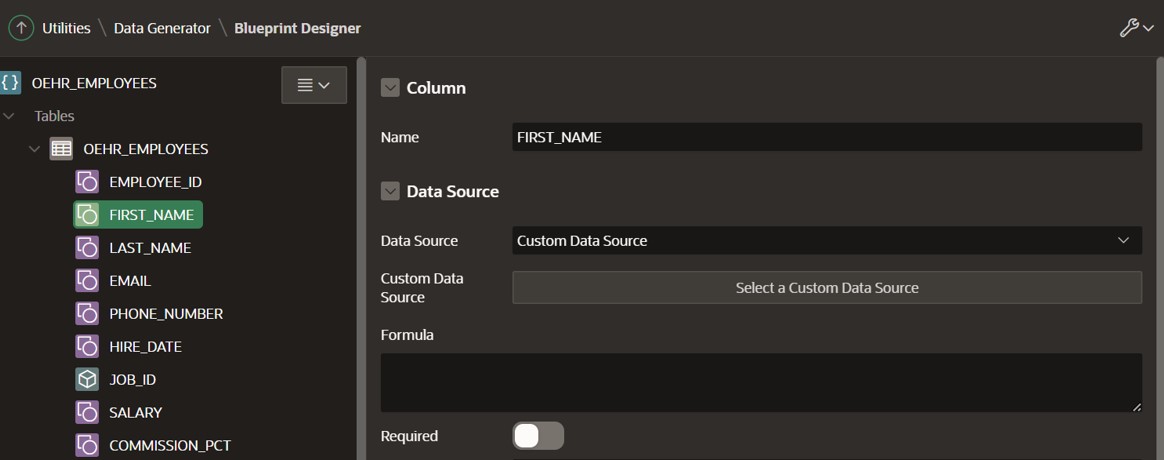
Task: Click the FIRST_NAME column icon
Action: [87, 214]
